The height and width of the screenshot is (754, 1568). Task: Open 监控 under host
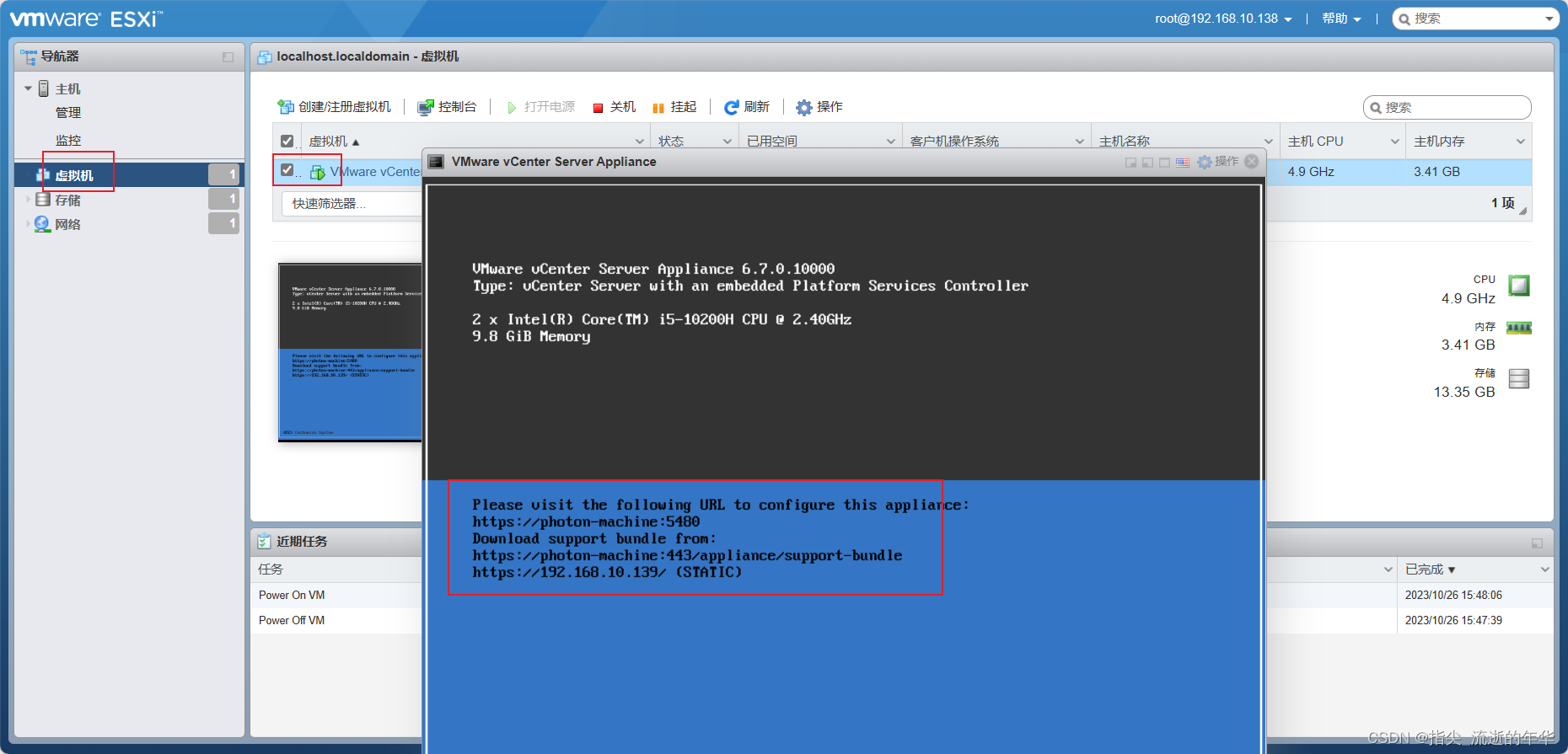(x=68, y=141)
